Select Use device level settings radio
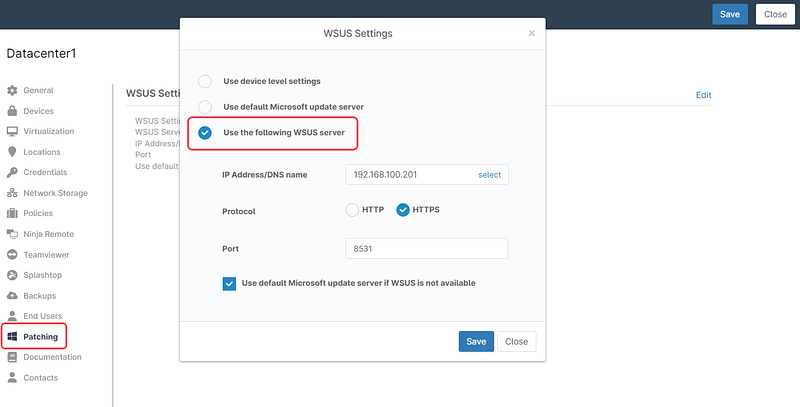Screen dimensions: 800x407 (x=205, y=81)
